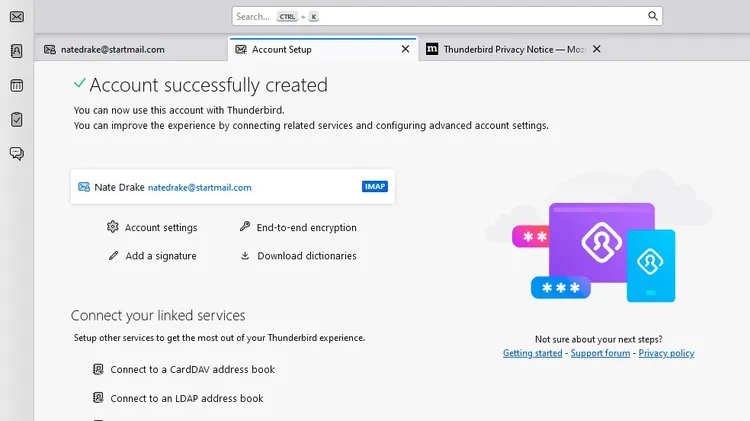Connect to a CardDAV address book

coord(192,369)
